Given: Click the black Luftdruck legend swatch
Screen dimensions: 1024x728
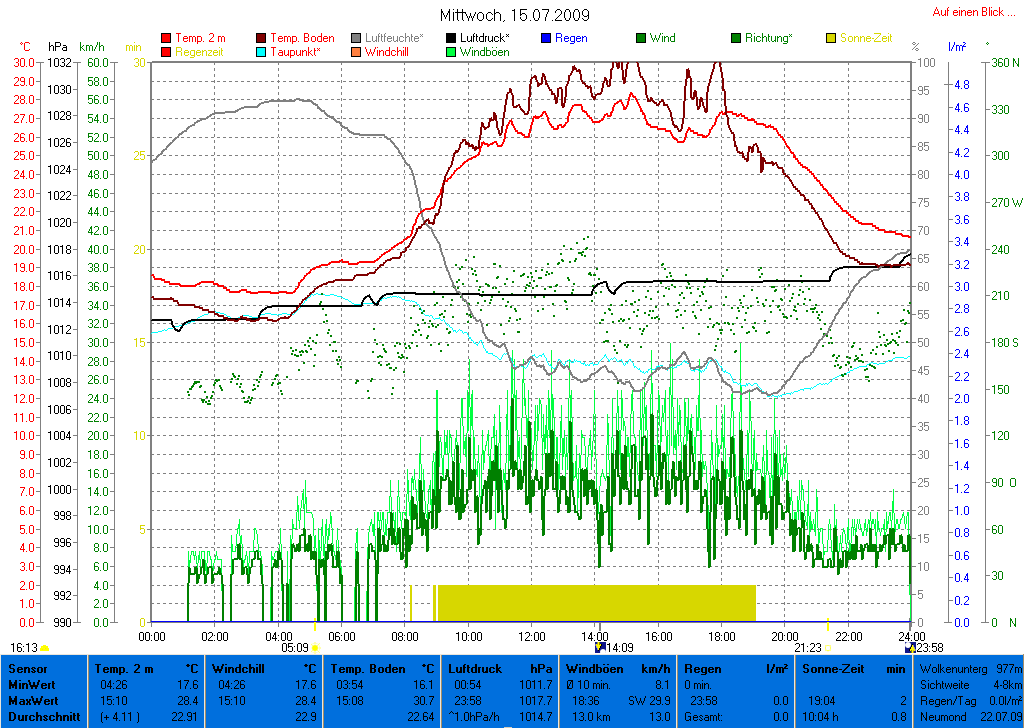Looking at the screenshot, I should pos(452,38).
